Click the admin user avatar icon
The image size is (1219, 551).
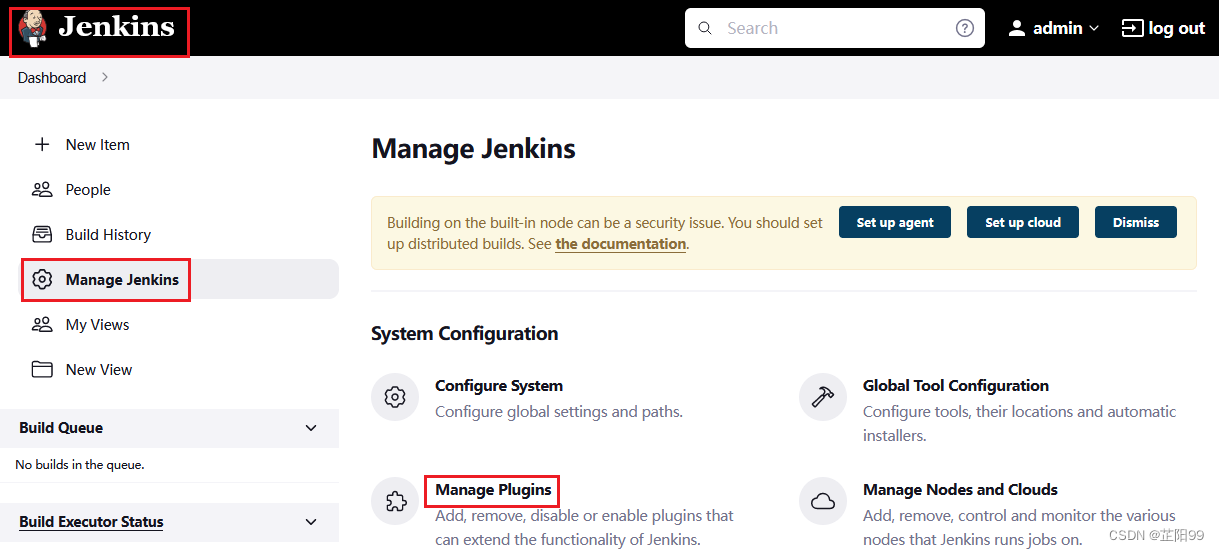pos(1017,28)
